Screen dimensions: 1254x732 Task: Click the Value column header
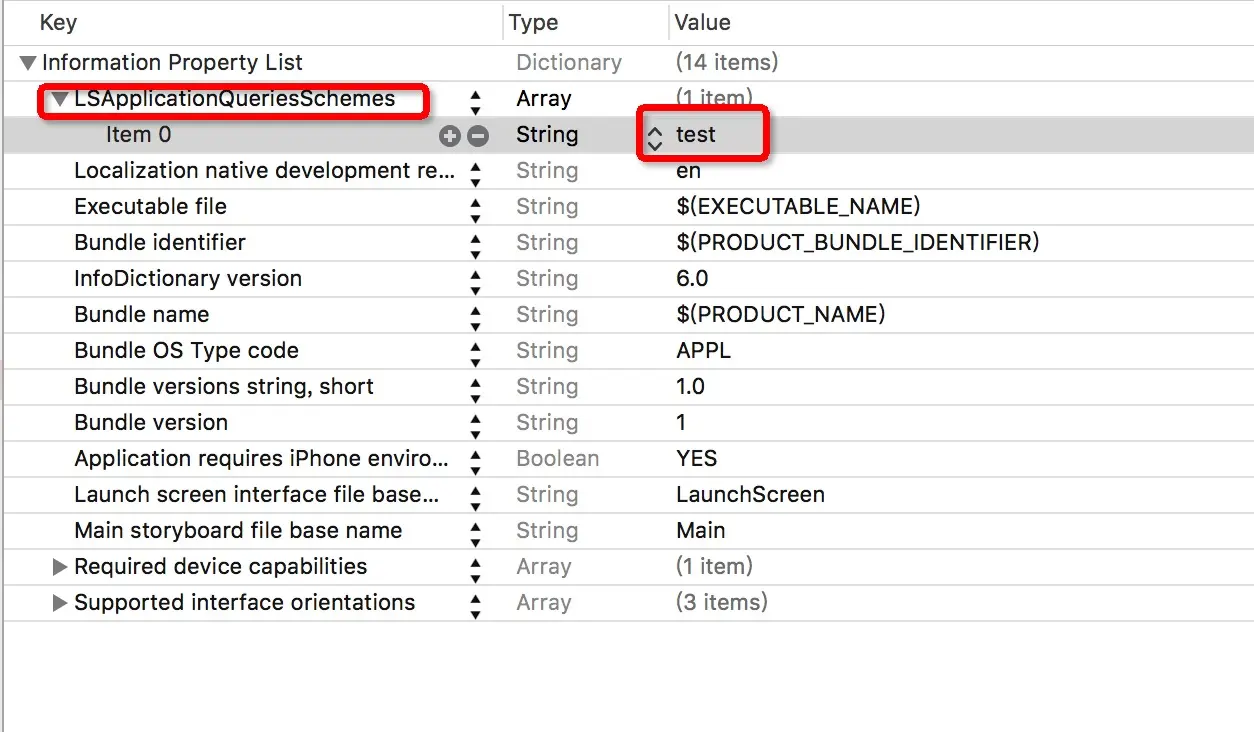702,22
